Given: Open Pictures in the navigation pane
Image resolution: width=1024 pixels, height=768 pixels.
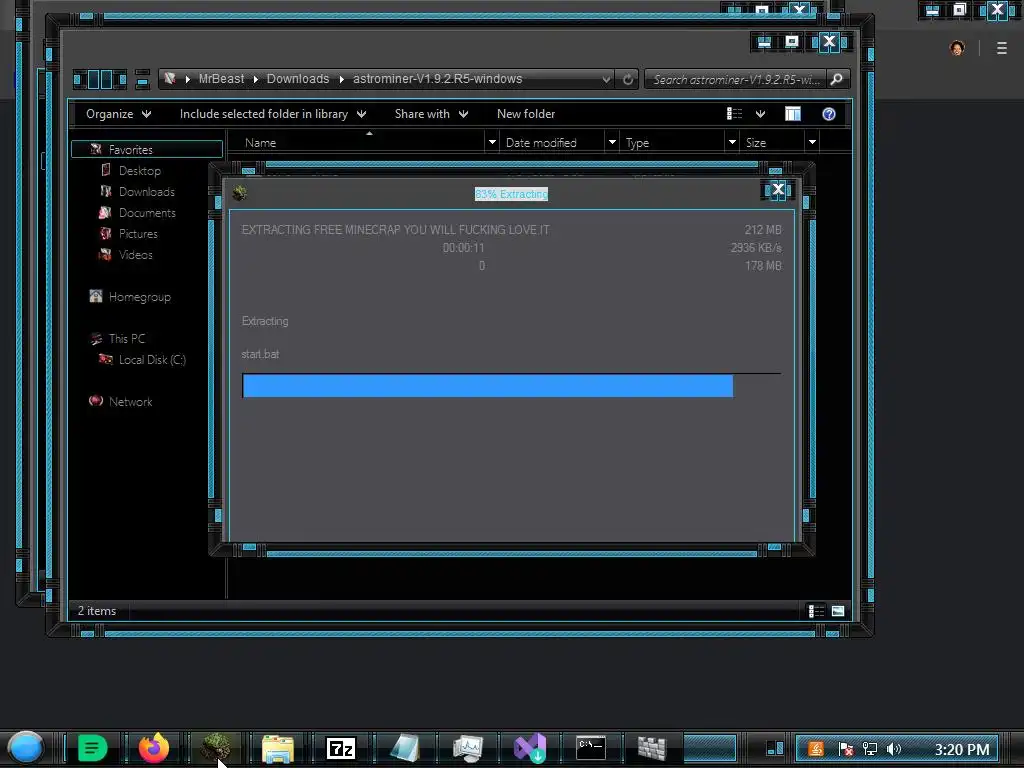Looking at the screenshot, I should [138, 234].
